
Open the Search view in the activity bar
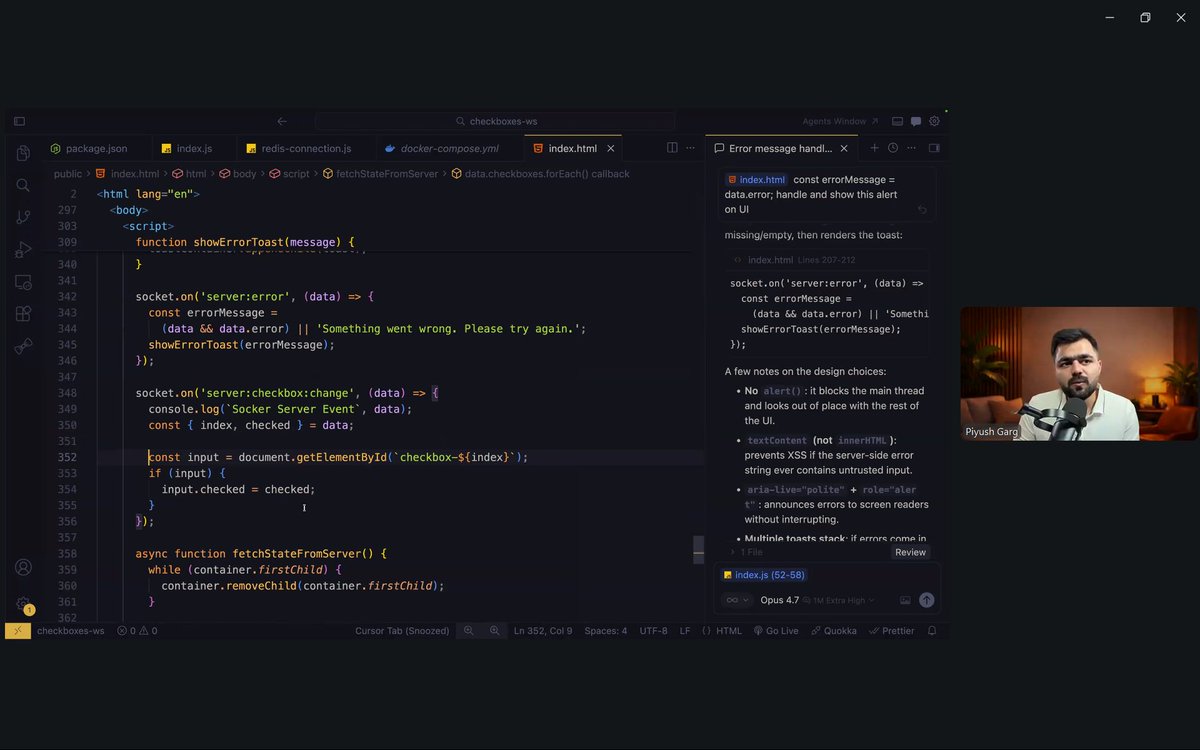22,185
